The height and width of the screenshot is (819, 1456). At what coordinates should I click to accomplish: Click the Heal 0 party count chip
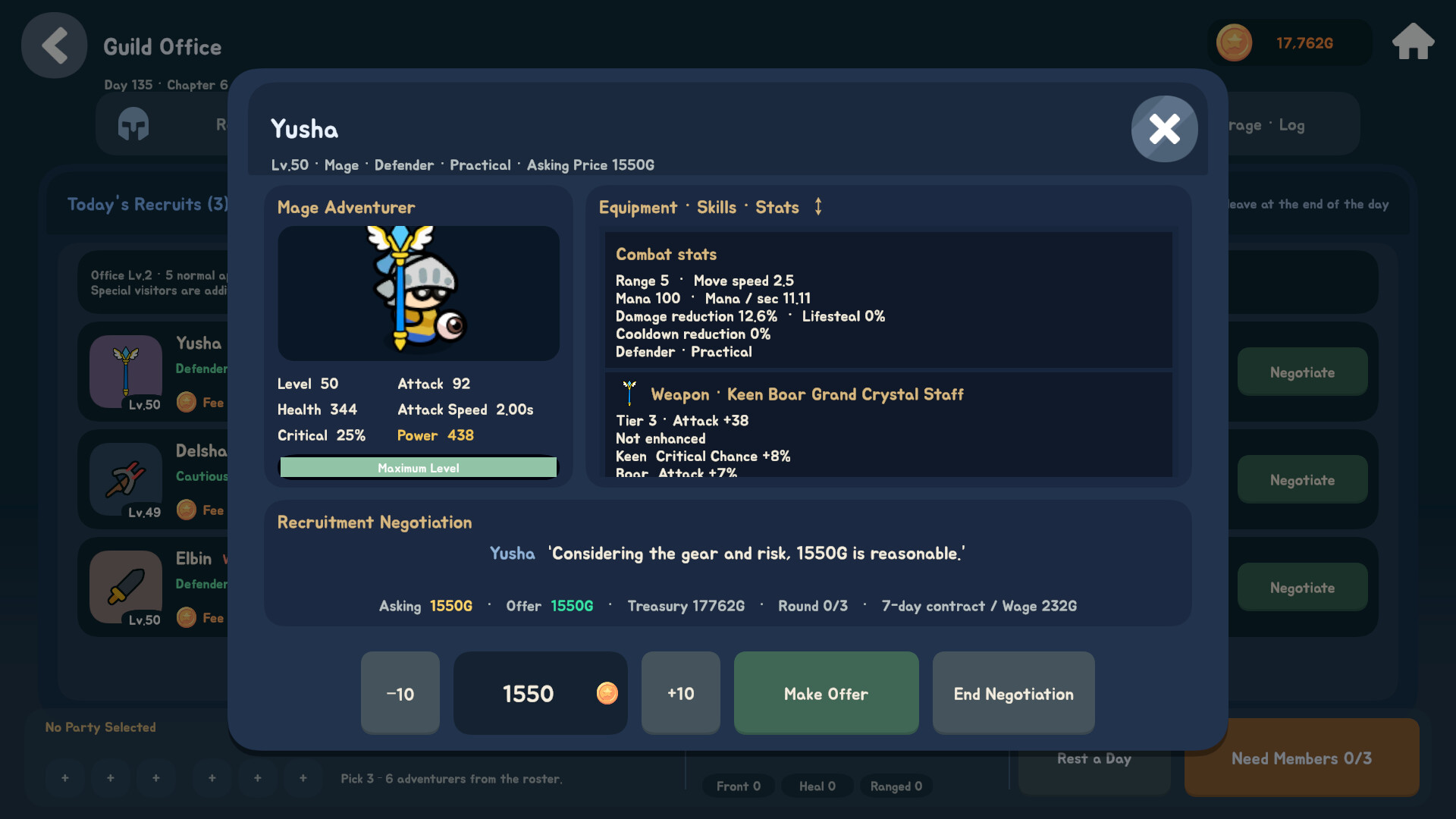click(817, 786)
